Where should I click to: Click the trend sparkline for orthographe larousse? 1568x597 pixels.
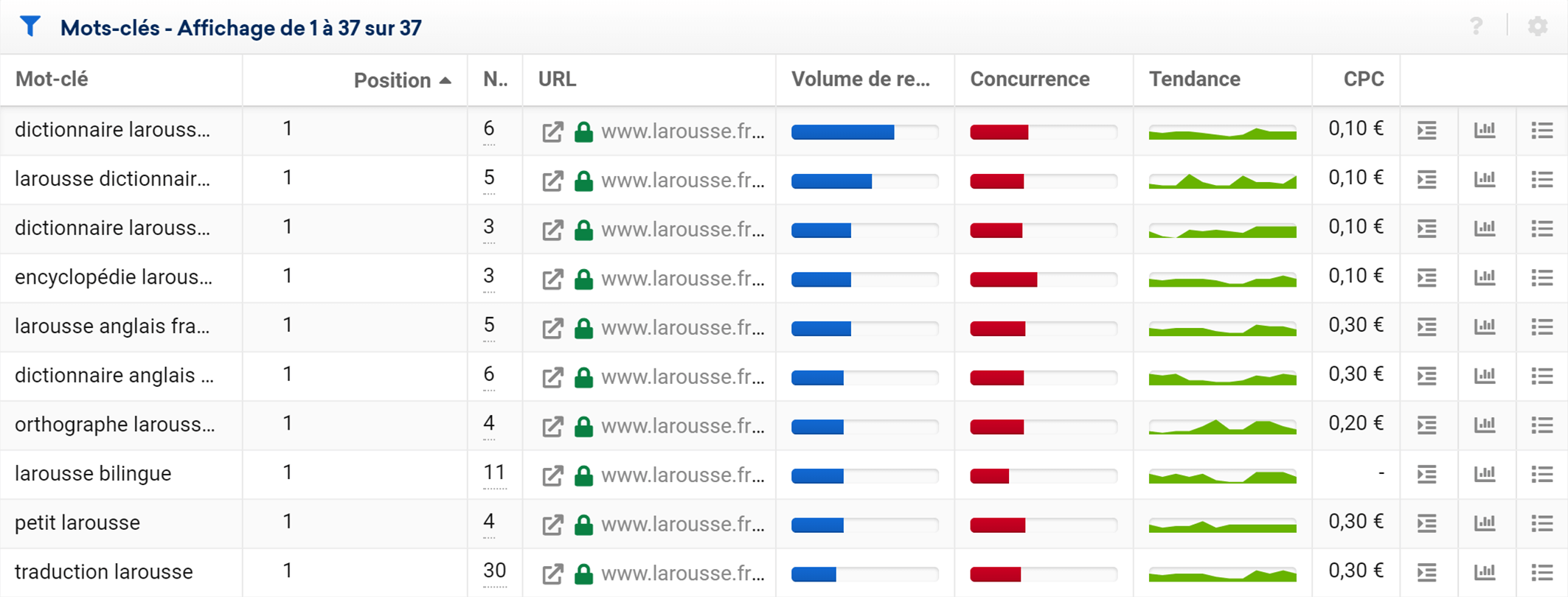point(1221,427)
